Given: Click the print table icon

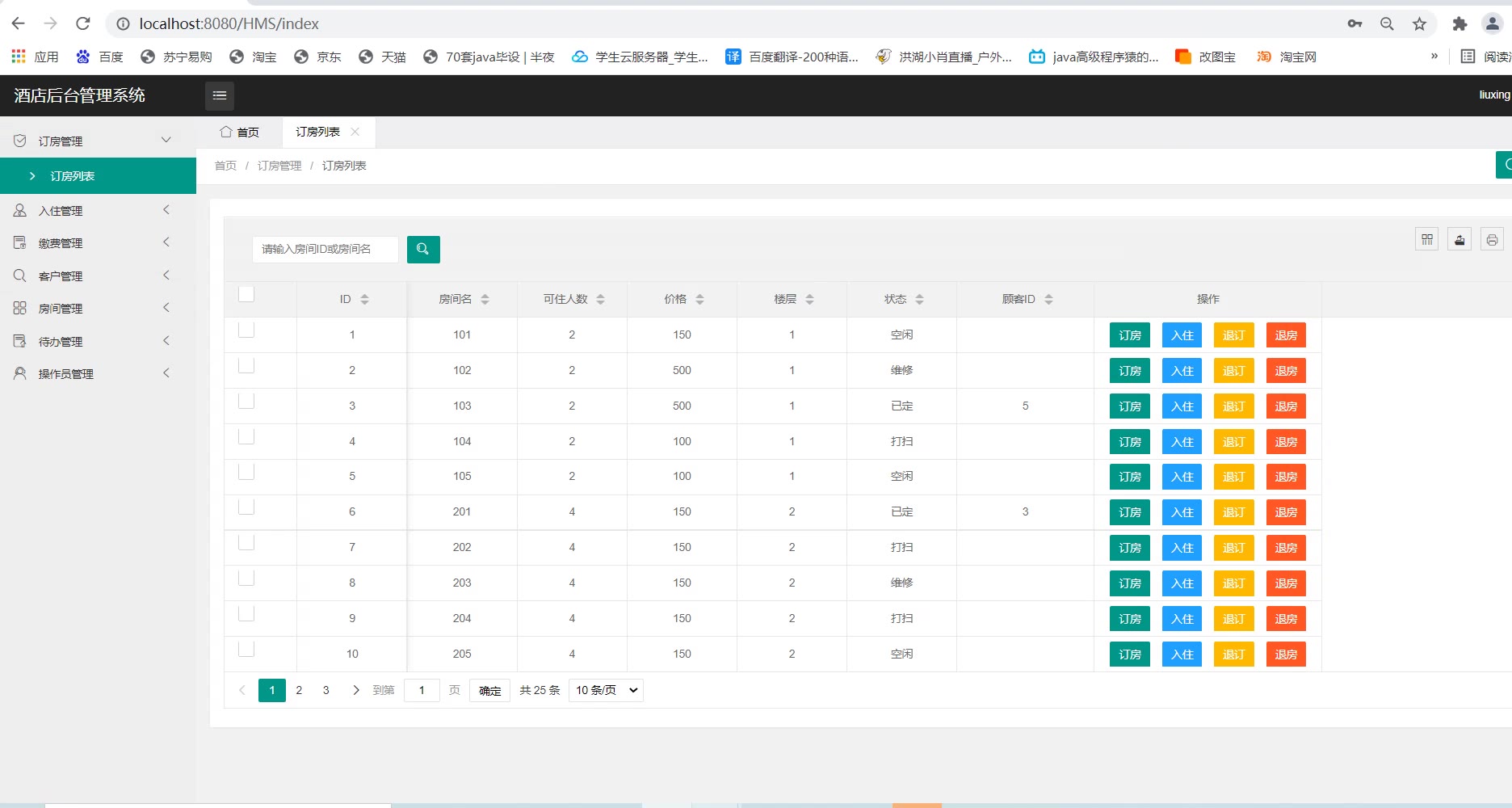Looking at the screenshot, I should pos(1492,240).
